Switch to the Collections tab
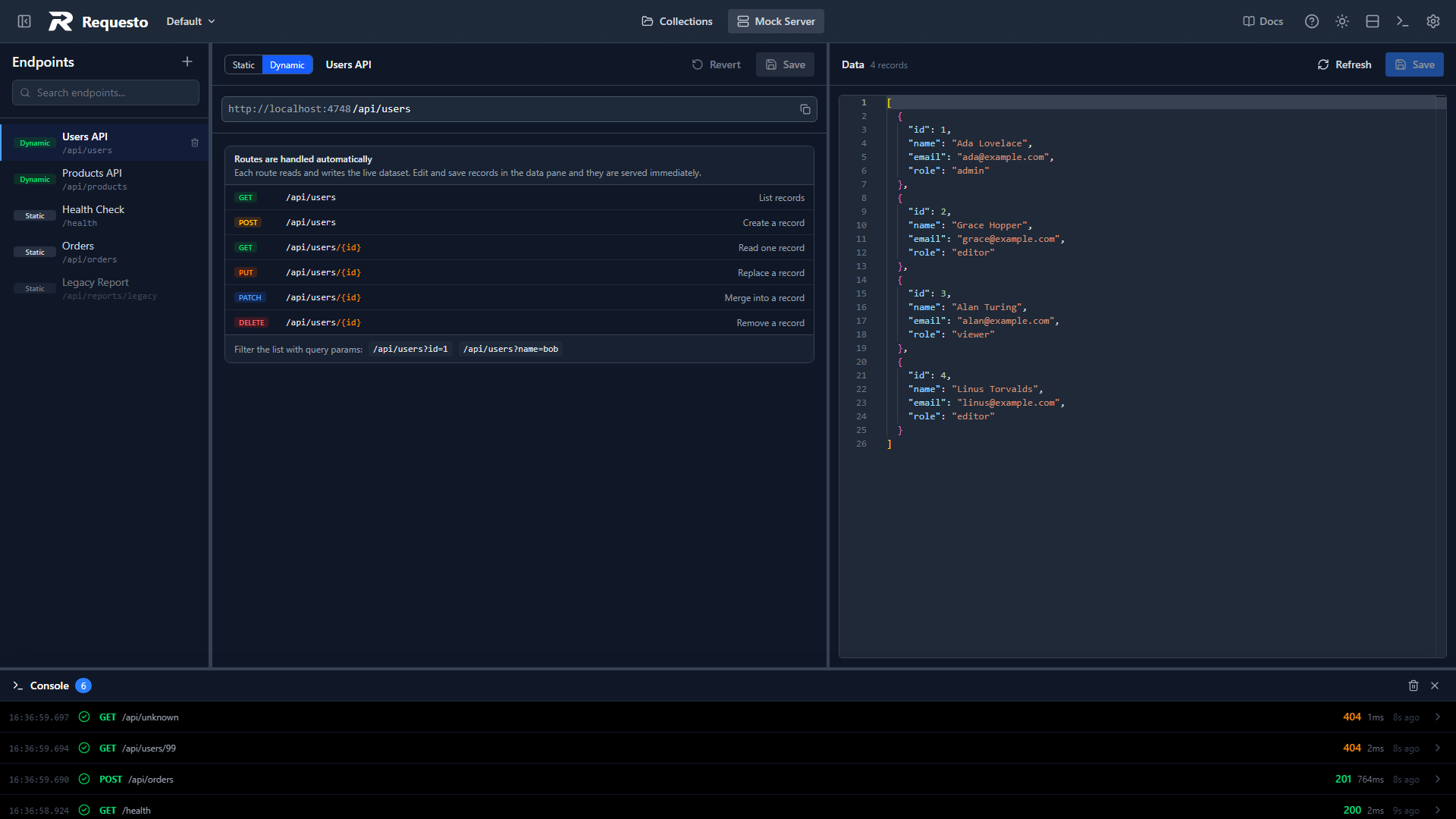 coord(677,21)
